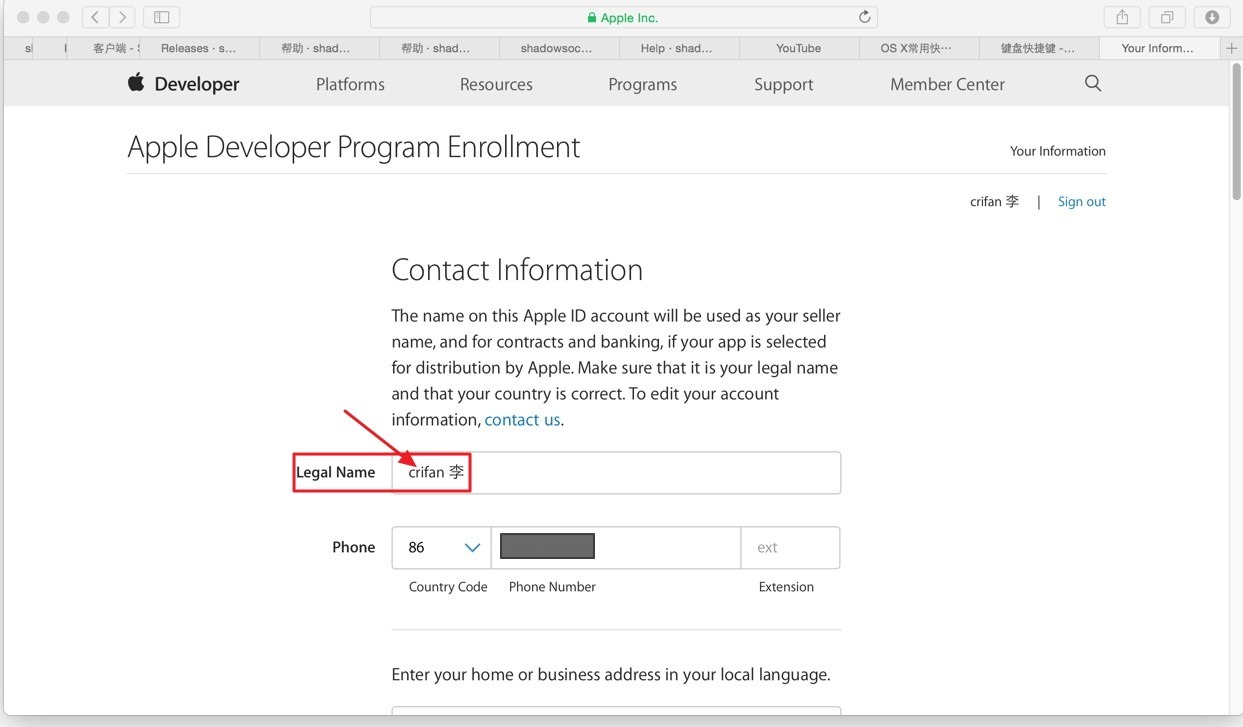This screenshot has height=727, width=1243.
Task: Switch to the Help · shad tab
Action: click(x=677, y=48)
